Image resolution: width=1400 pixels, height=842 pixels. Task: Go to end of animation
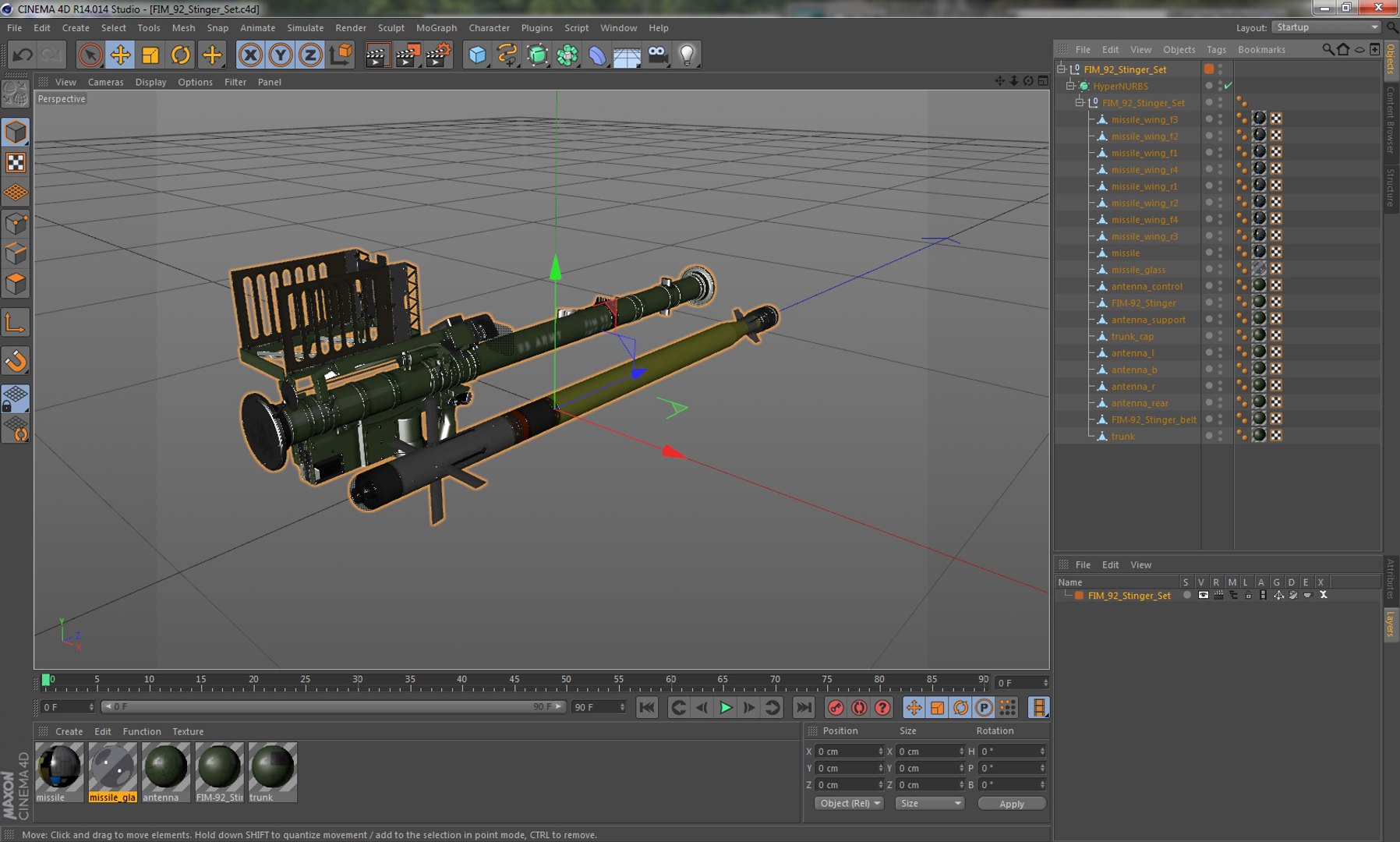(804, 707)
